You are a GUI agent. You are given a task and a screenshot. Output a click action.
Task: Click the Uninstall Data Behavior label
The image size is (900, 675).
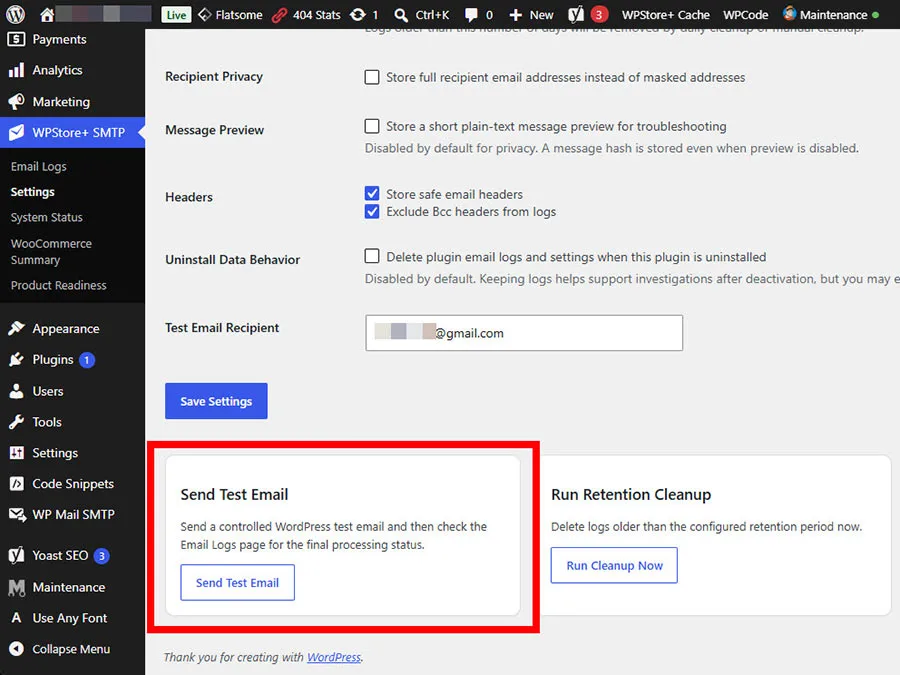[232, 259]
